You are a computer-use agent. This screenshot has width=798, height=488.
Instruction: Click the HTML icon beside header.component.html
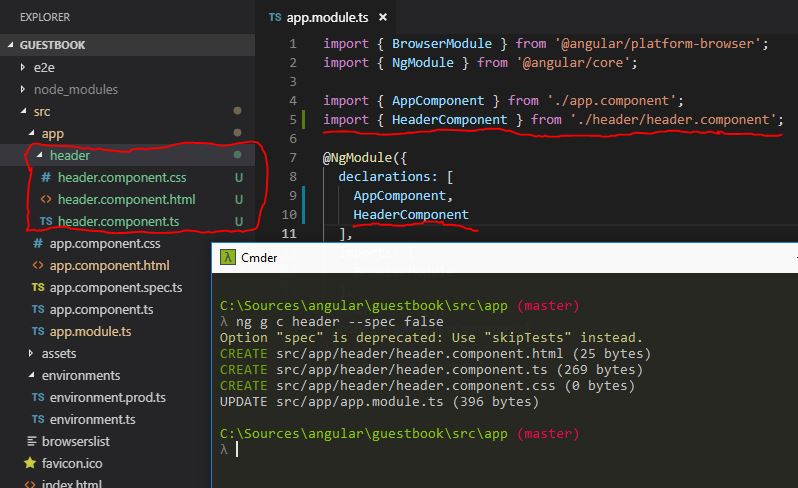[x=46, y=199]
